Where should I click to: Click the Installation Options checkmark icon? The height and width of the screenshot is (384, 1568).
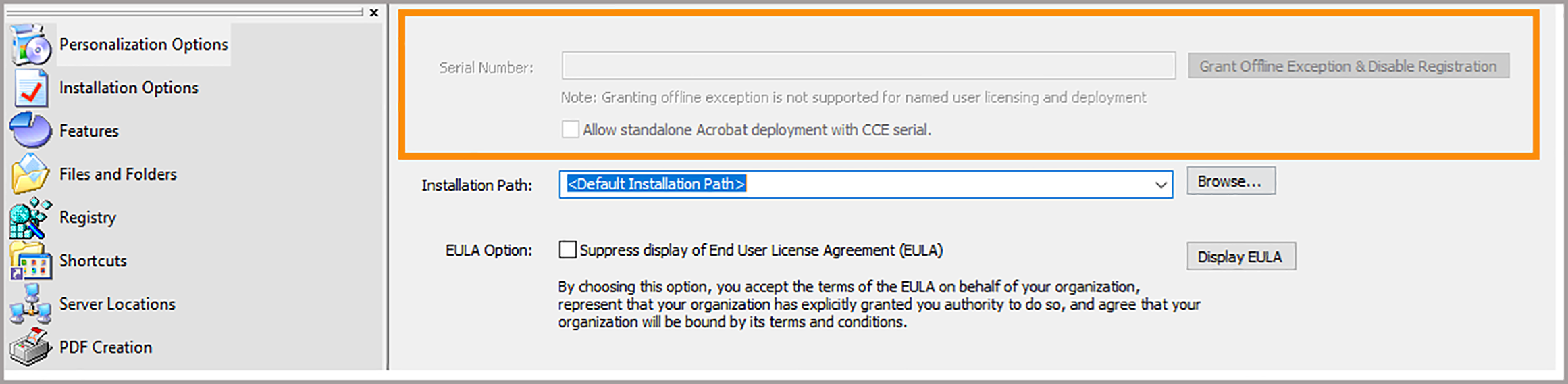click(31, 89)
